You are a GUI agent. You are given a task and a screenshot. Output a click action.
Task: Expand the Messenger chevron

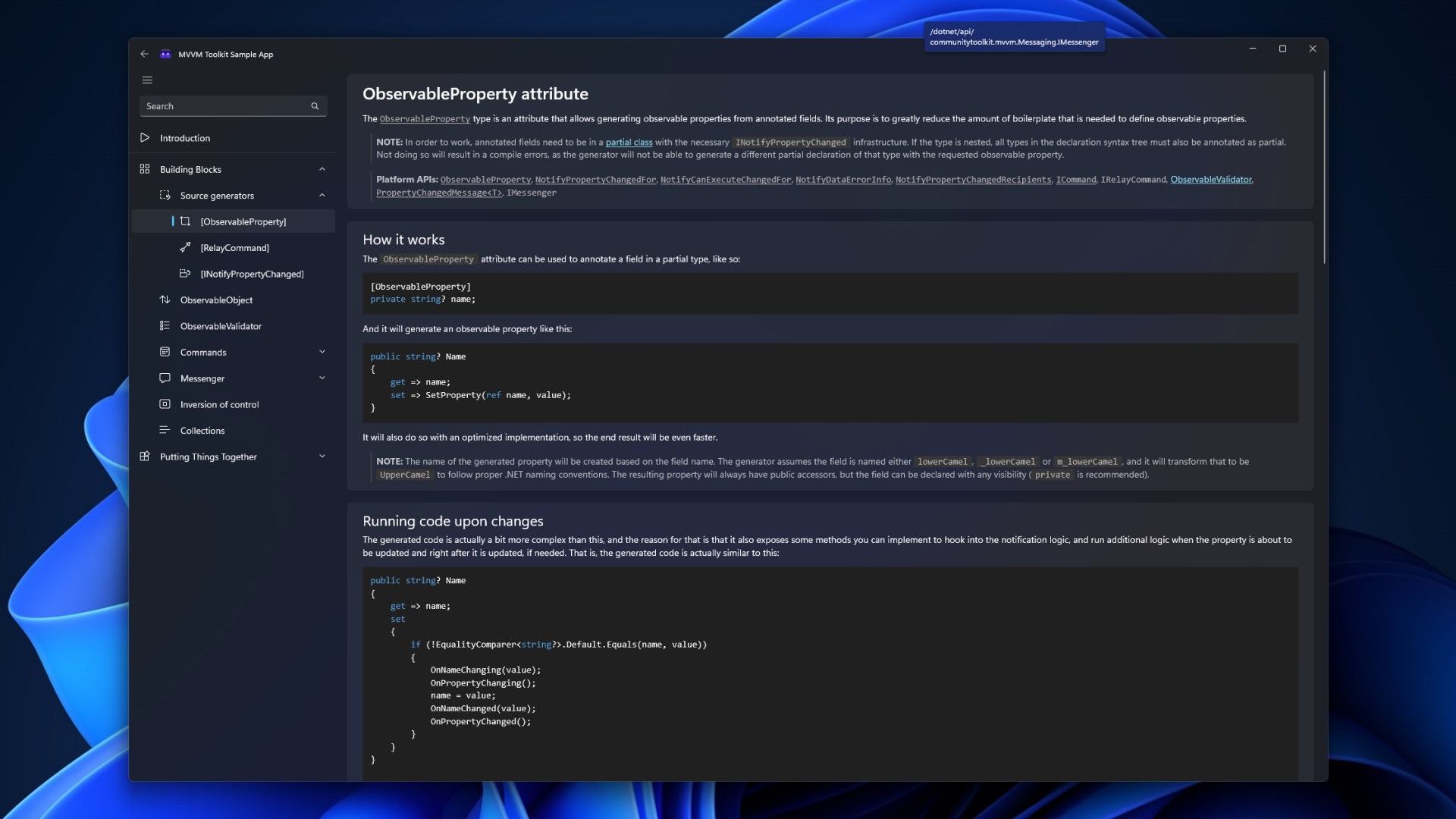322,378
